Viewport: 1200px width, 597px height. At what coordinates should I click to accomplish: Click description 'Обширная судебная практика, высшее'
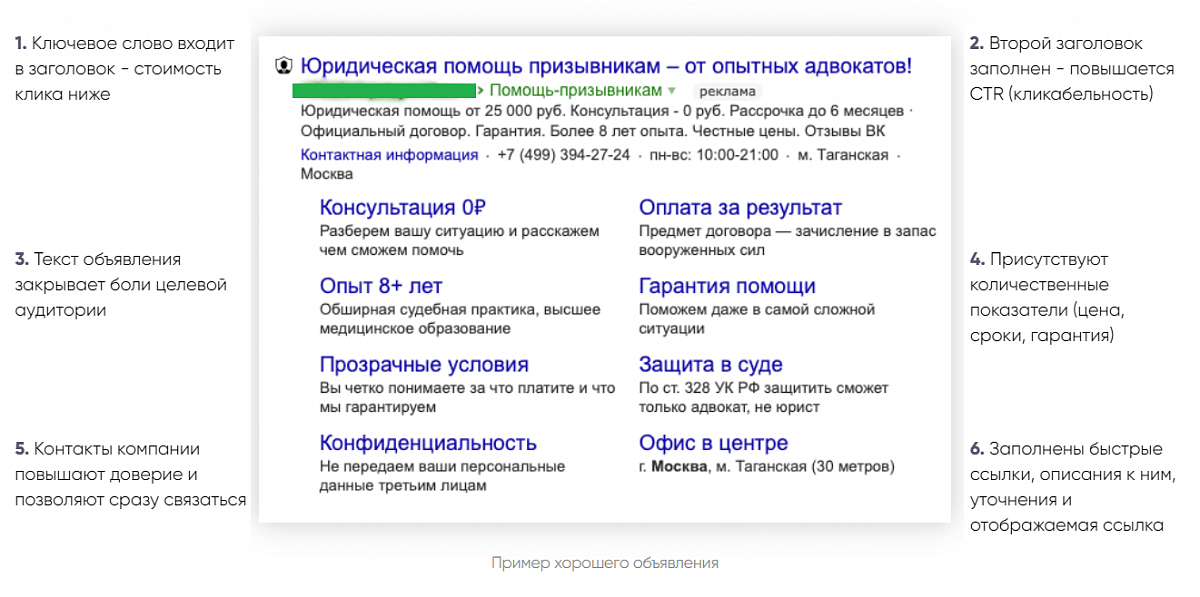(x=460, y=309)
